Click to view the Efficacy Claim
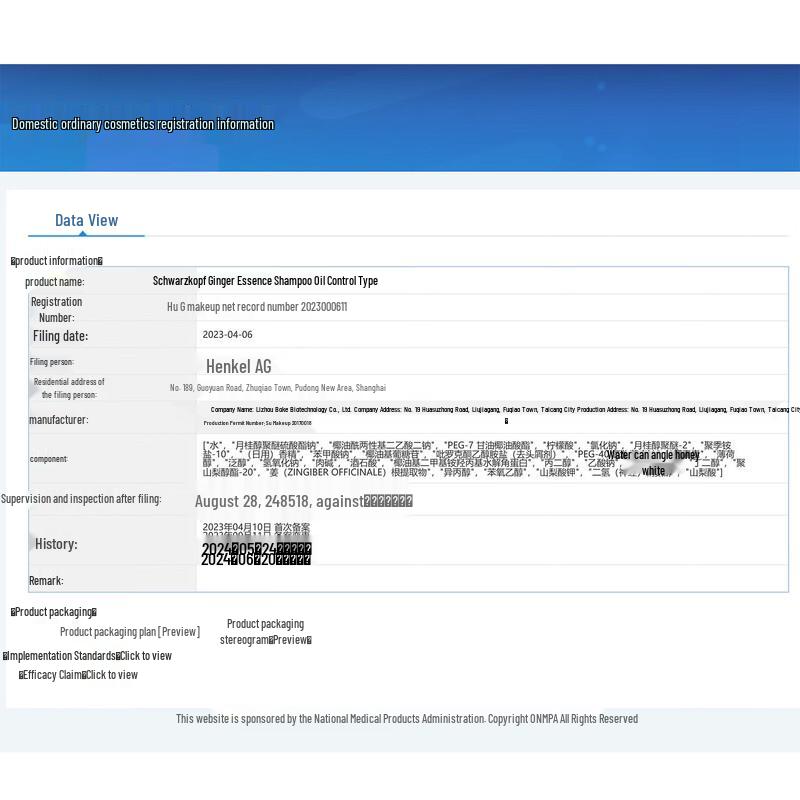This screenshot has height=800, width=800. (111, 675)
